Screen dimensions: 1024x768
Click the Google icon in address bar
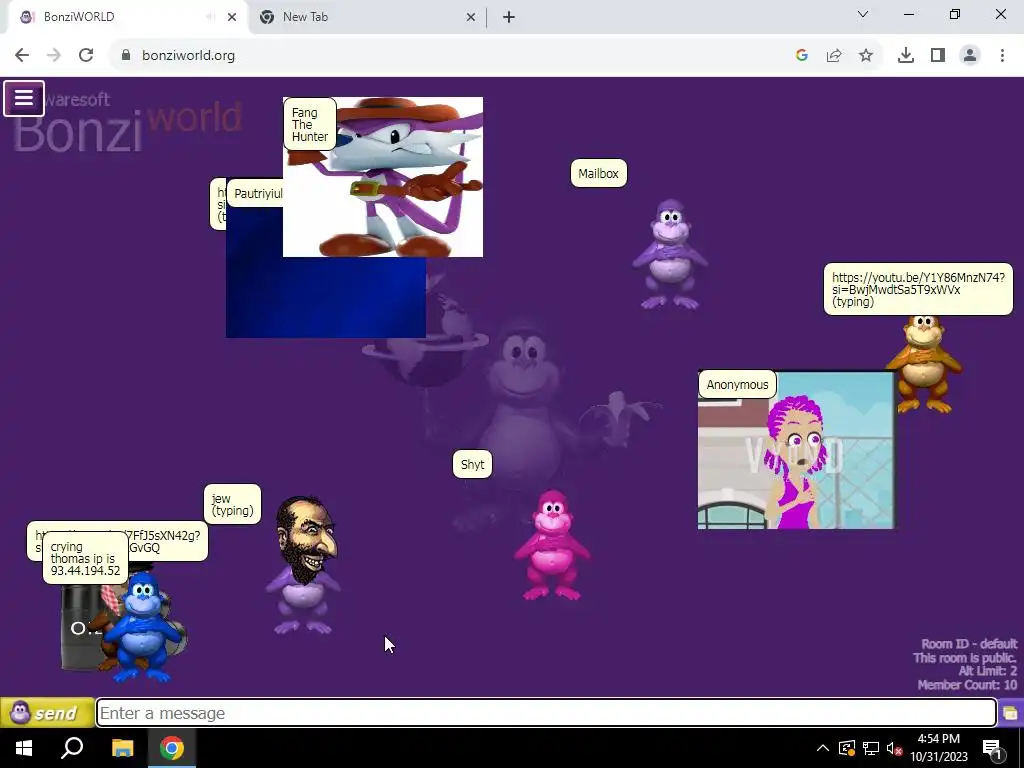coord(802,55)
